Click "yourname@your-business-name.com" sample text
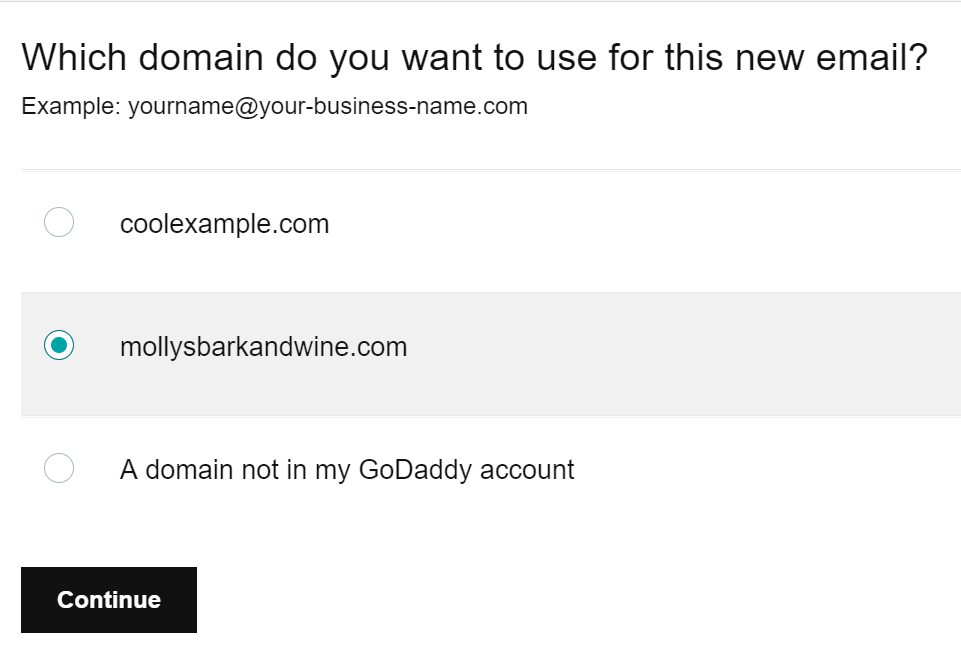The width and height of the screenshot is (961, 661). point(327,106)
